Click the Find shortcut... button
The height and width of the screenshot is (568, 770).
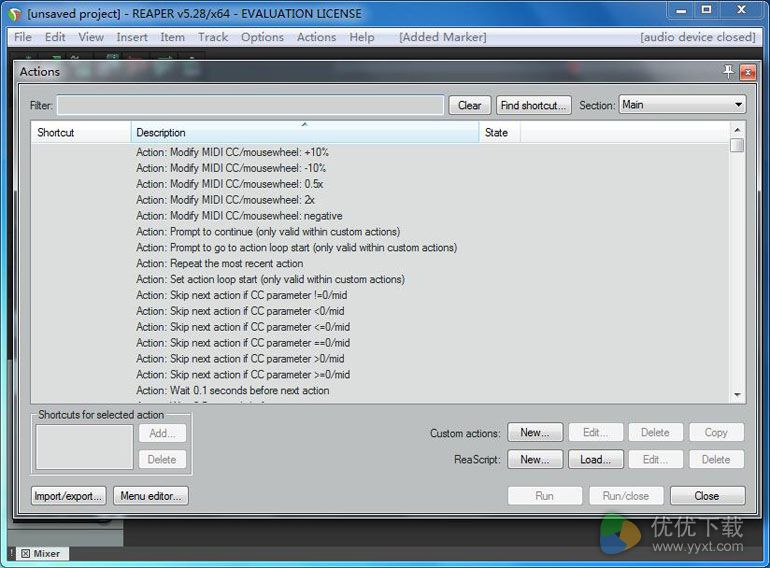(x=533, y=105)
